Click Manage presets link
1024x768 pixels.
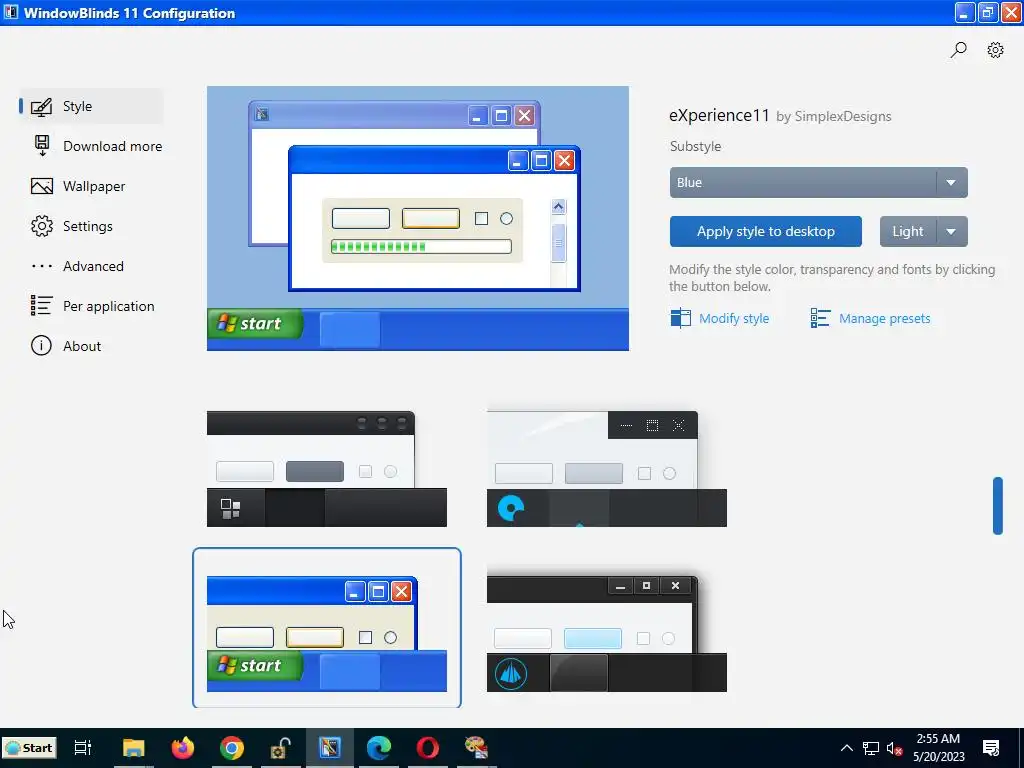click(x=884, y=319)
